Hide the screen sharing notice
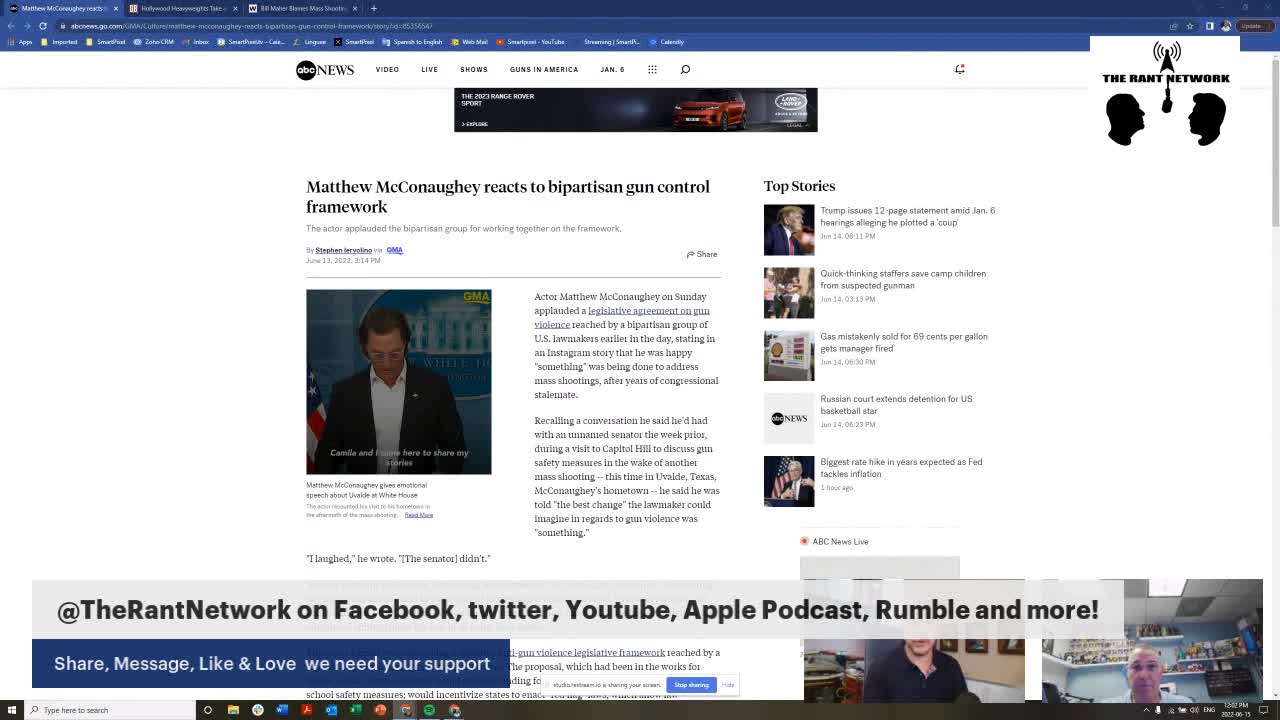This screenshot has width=1280, height=720. pyautogui.click(x=728, y=685)
